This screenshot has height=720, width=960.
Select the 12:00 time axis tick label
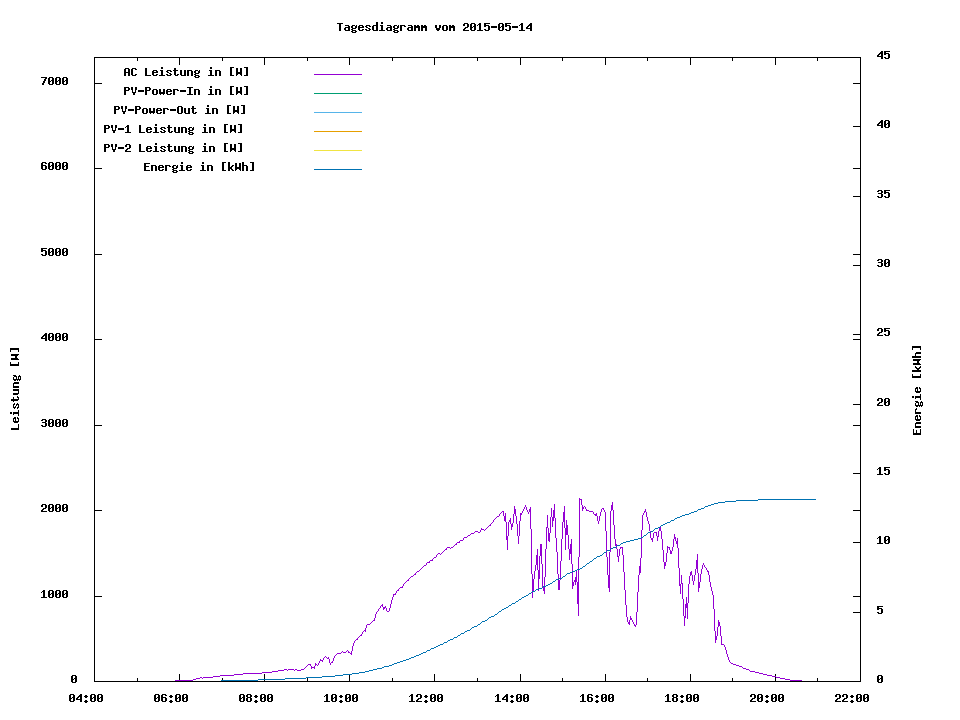point(426,698)
